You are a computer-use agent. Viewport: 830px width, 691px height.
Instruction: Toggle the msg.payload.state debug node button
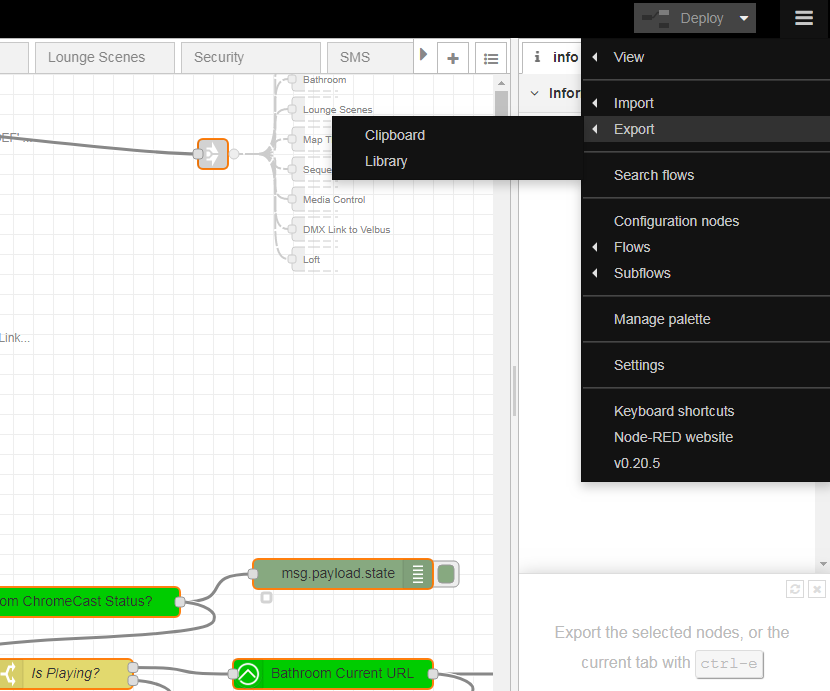click(446, 573)
